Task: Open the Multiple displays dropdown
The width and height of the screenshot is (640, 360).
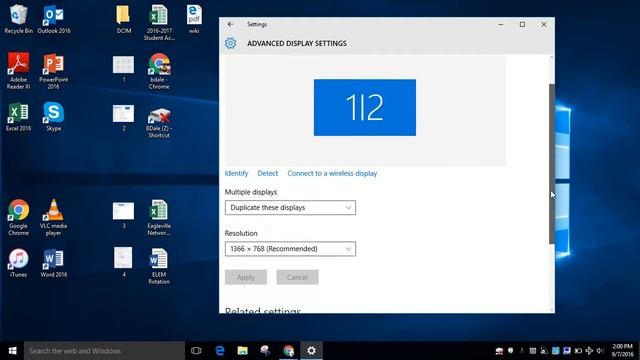Action: (x=290, y=208)
